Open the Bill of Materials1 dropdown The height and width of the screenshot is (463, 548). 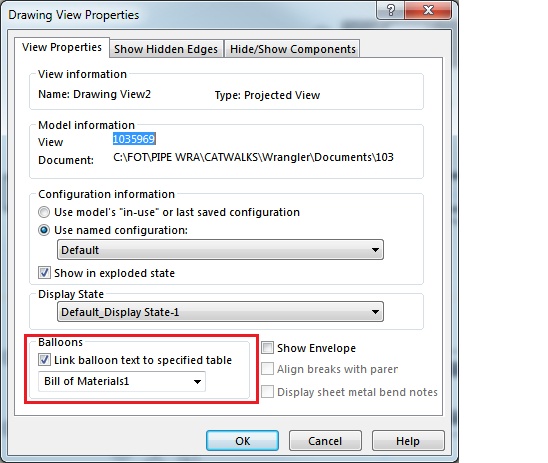[x=122, y=381]
